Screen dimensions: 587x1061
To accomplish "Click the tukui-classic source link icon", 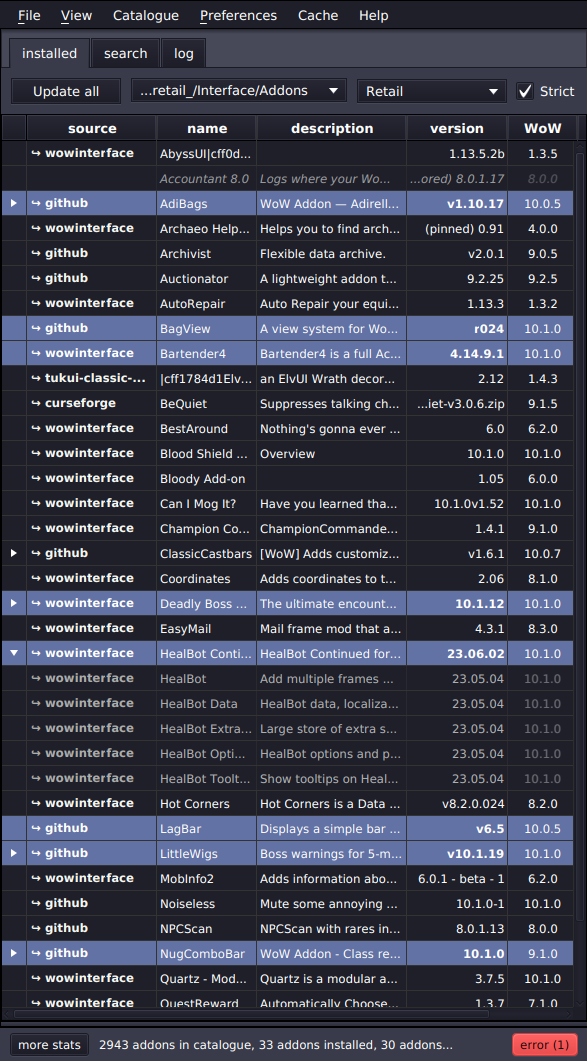I will click(36, 378).
